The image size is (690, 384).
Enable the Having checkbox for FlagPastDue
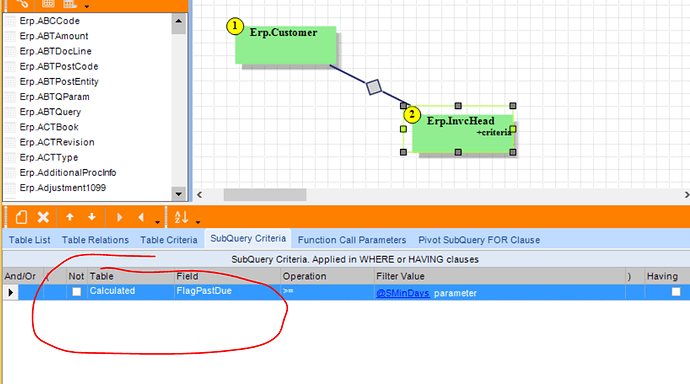(x=676, y=292)
